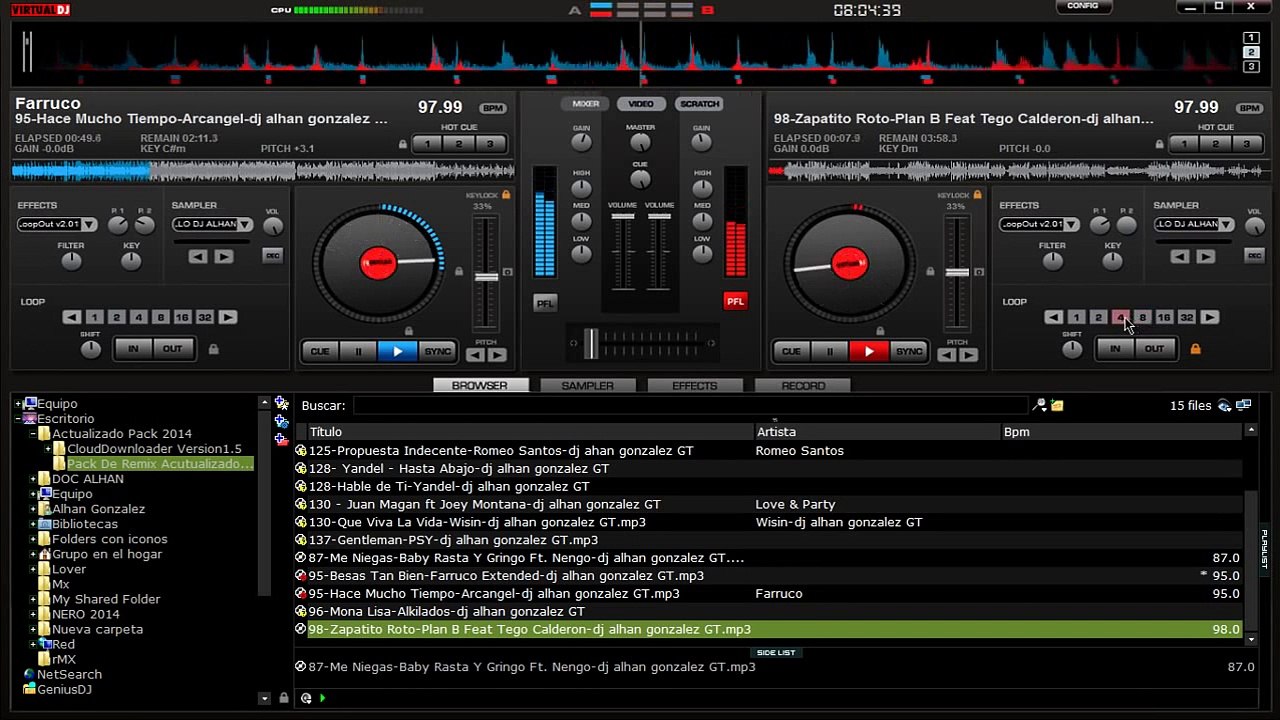Image resolution: width=1280 pixels, height=720 pixels.
Task: Click right deck loop OUT button
Action: [x=1155, y=349]
